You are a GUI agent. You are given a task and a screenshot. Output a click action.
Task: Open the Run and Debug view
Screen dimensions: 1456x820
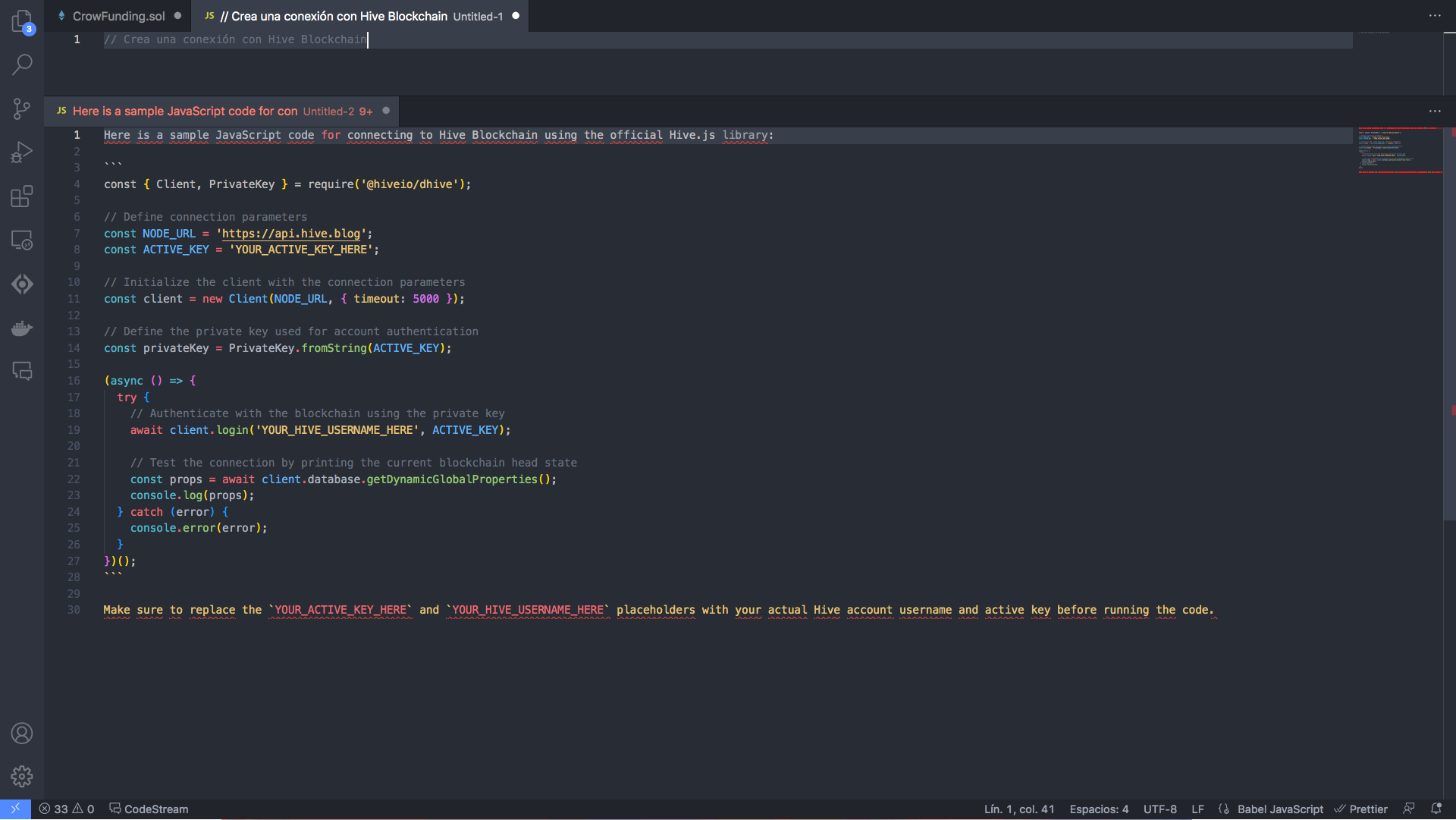pos(22,152)
